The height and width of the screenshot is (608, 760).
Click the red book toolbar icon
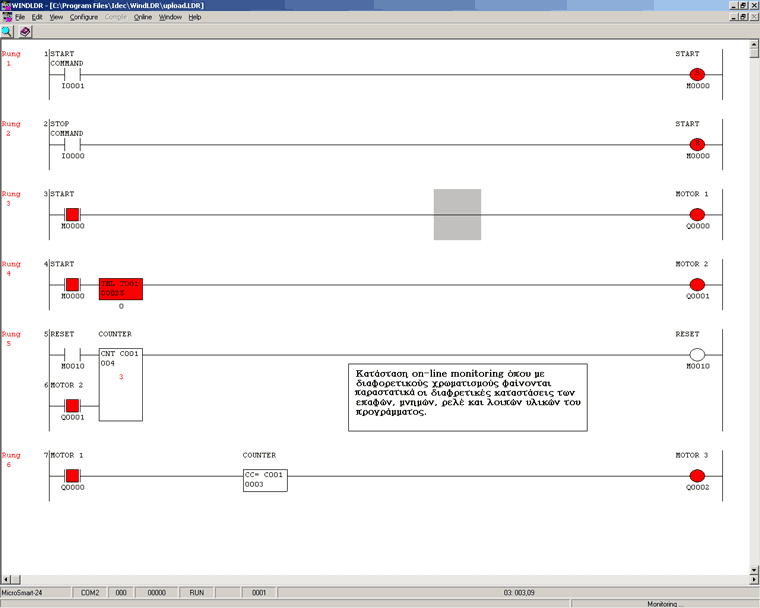[x=25, y=32]
